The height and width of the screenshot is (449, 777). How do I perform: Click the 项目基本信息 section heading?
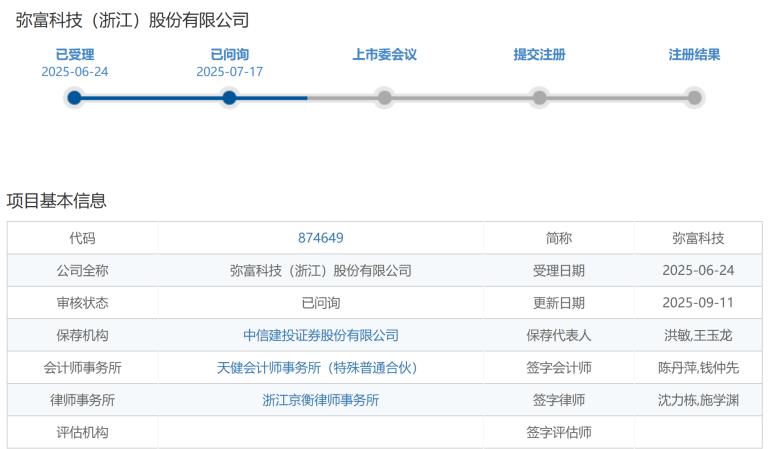56,201
